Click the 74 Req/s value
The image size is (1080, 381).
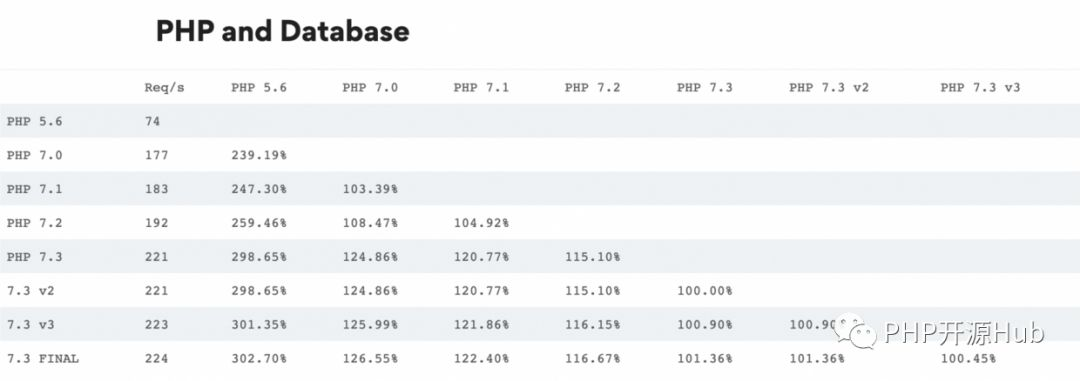(x=152, y=121)
